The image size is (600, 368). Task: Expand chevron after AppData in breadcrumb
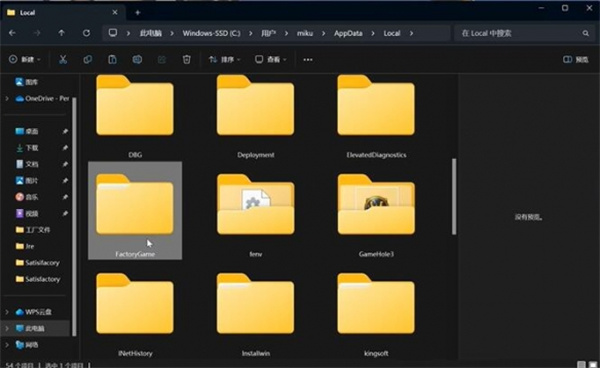coord(373,33)
